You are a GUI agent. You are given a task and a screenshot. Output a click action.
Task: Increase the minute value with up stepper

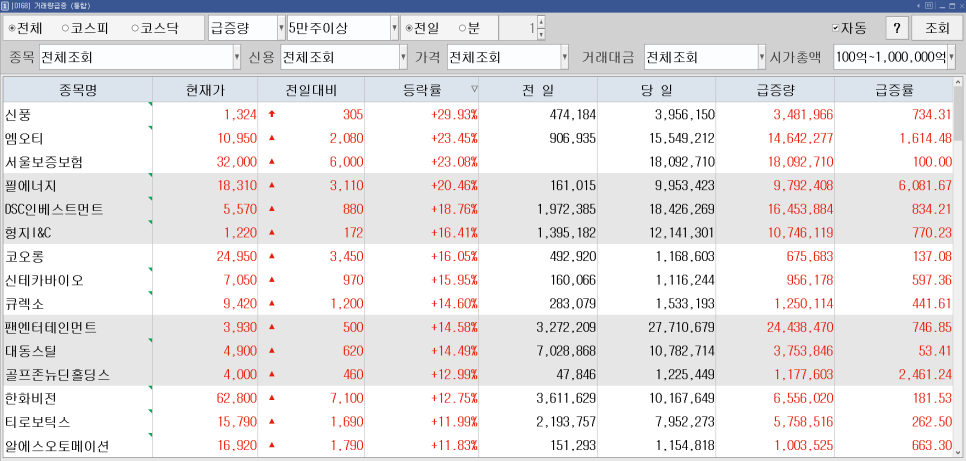541,22
